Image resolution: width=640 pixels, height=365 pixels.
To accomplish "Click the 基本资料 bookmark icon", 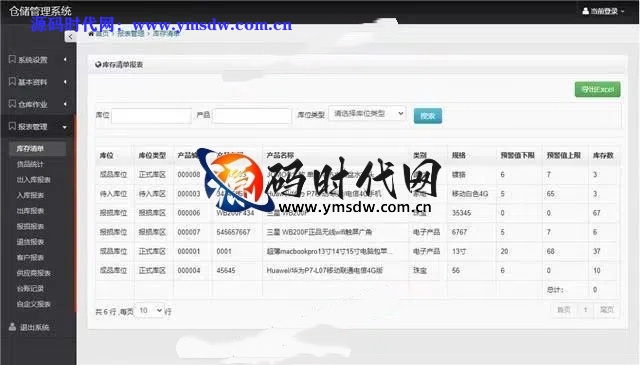I will 12,82.
